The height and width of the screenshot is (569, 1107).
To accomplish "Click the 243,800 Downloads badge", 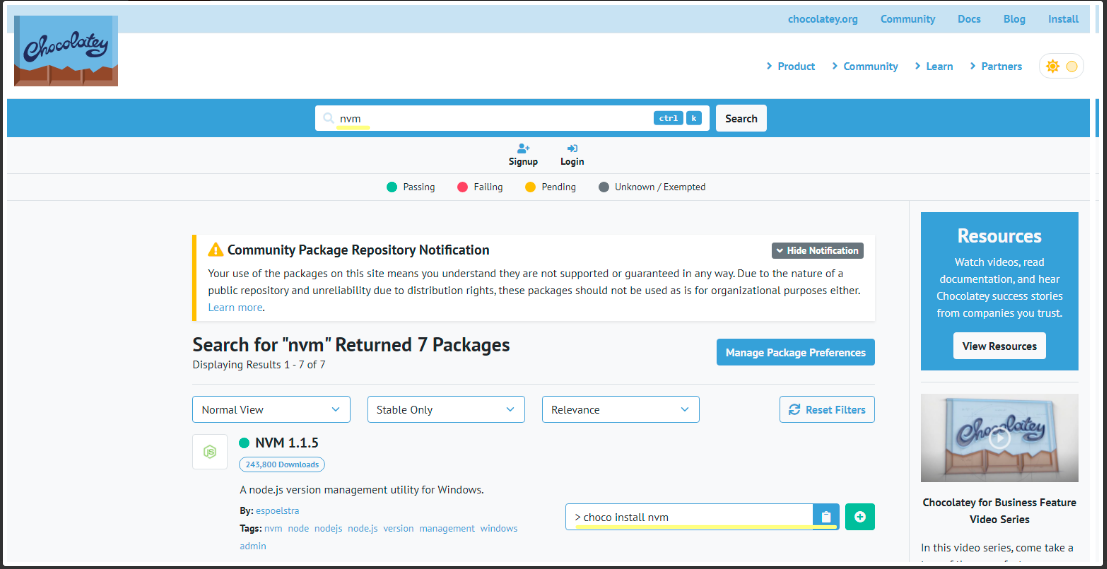I will (282, 465).
